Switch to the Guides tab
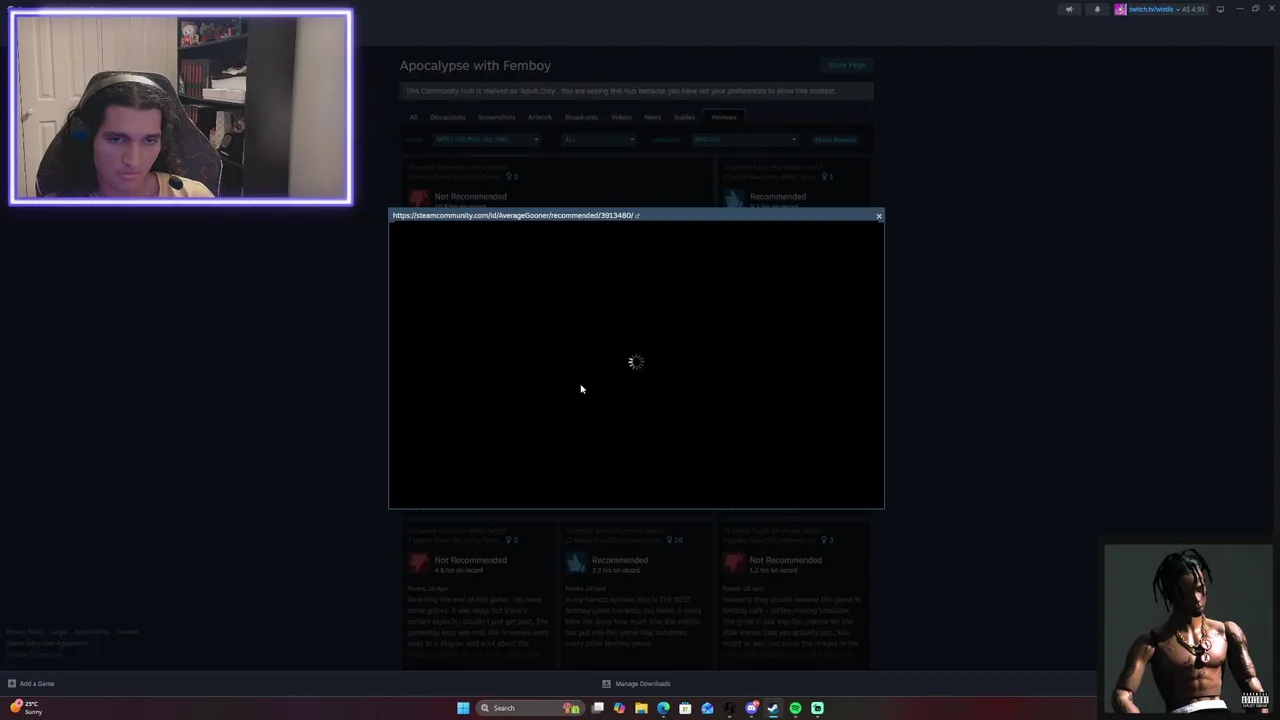Viewport: 1280px width, 720px height. tap(684, 117)
